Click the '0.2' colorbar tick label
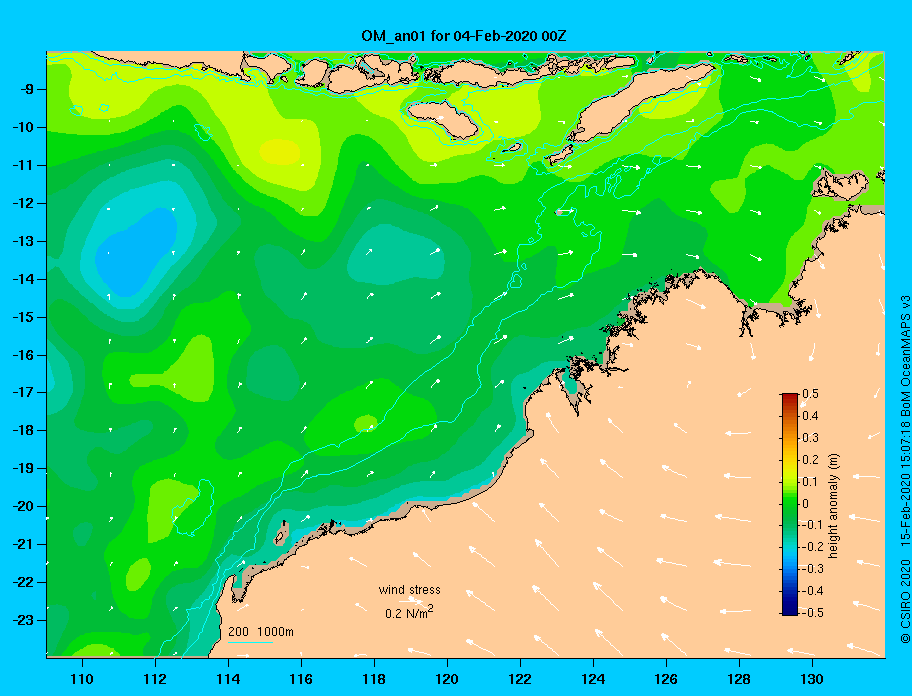912x696 pixels. coord(810,459)
